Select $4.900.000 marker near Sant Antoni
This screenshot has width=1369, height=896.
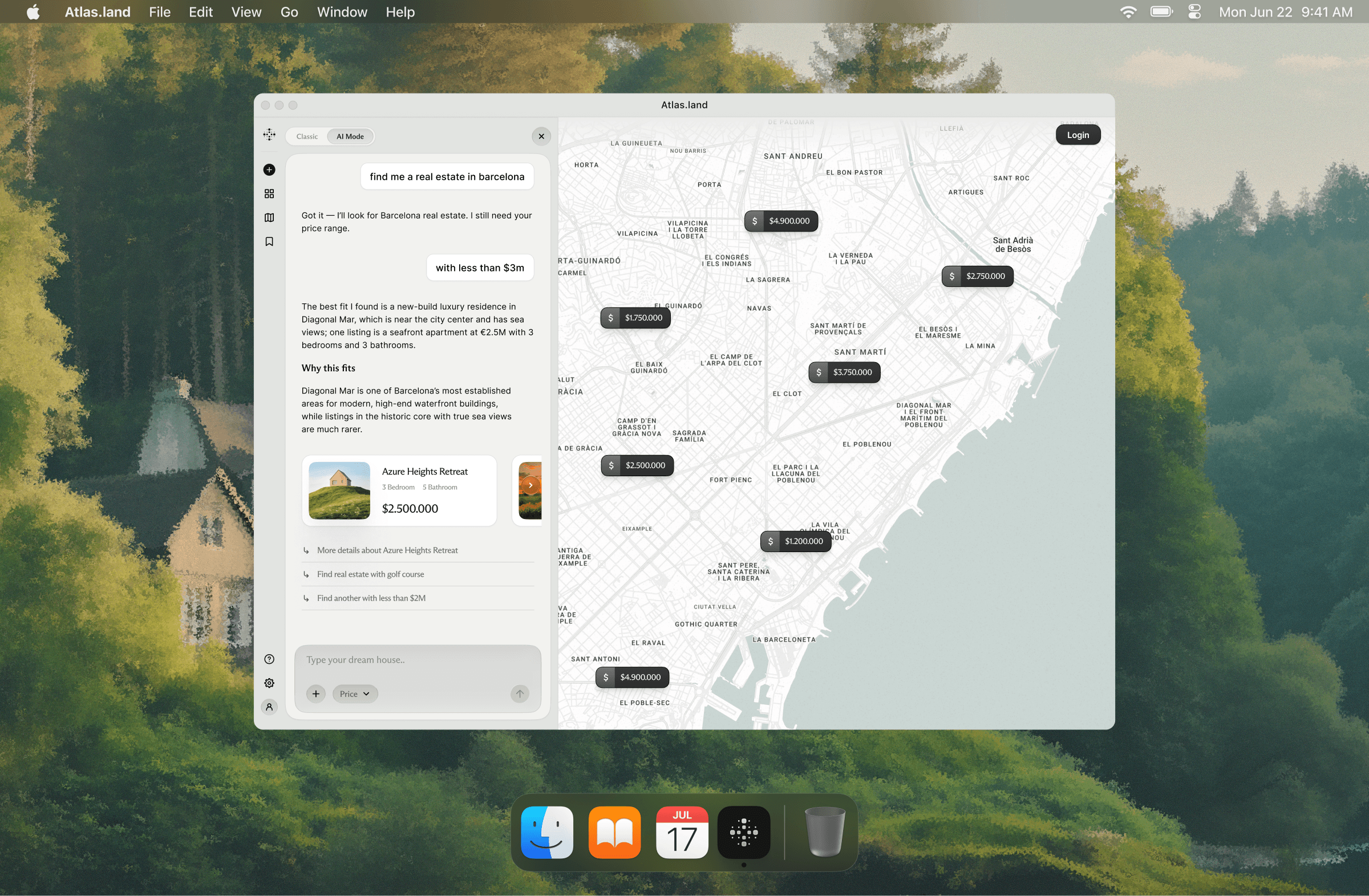(x=632, y=677)
